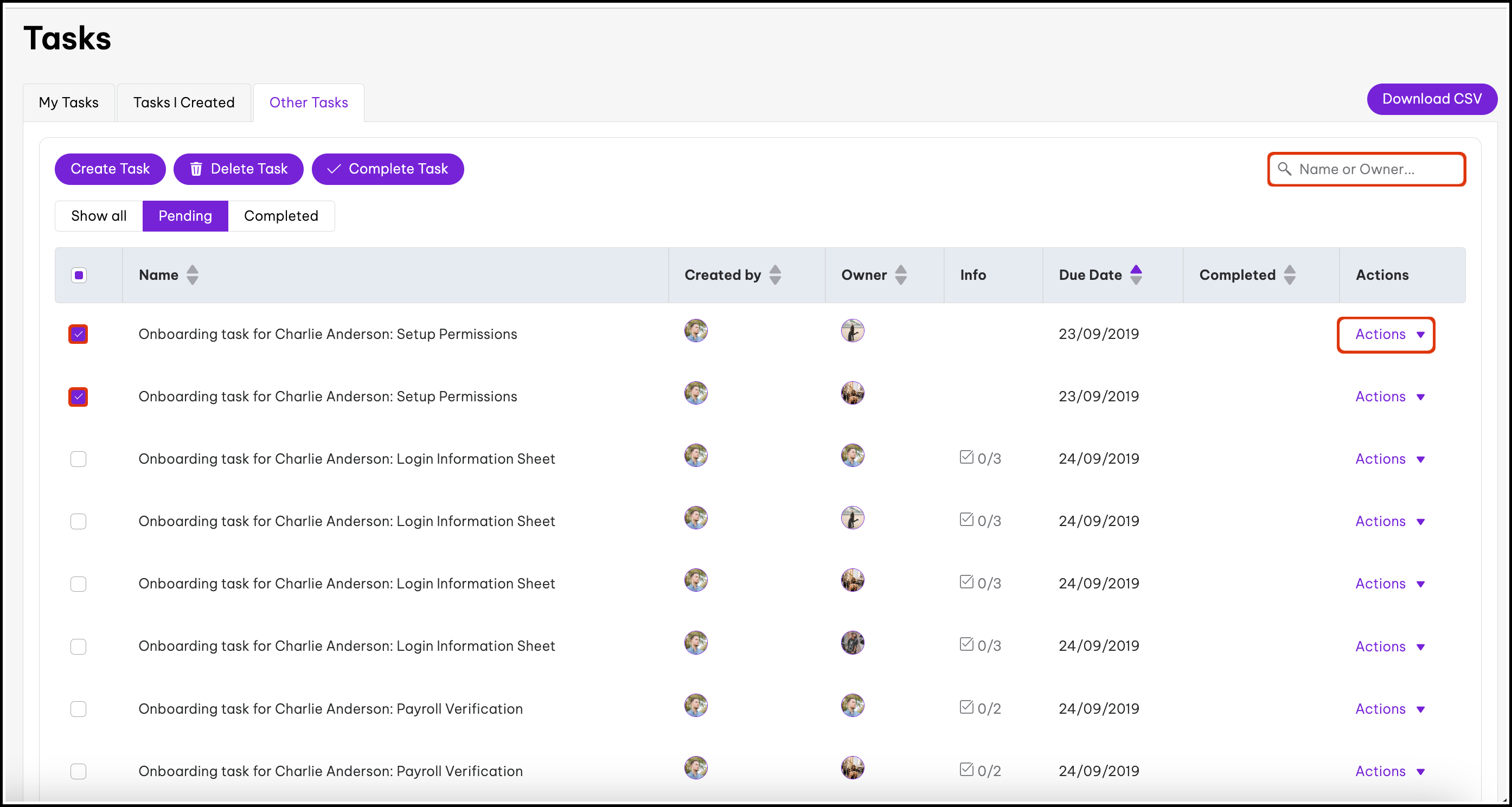The image size is (1512, 807).
Task: Switch to the My Tasks tab
Action: [69, 103]
